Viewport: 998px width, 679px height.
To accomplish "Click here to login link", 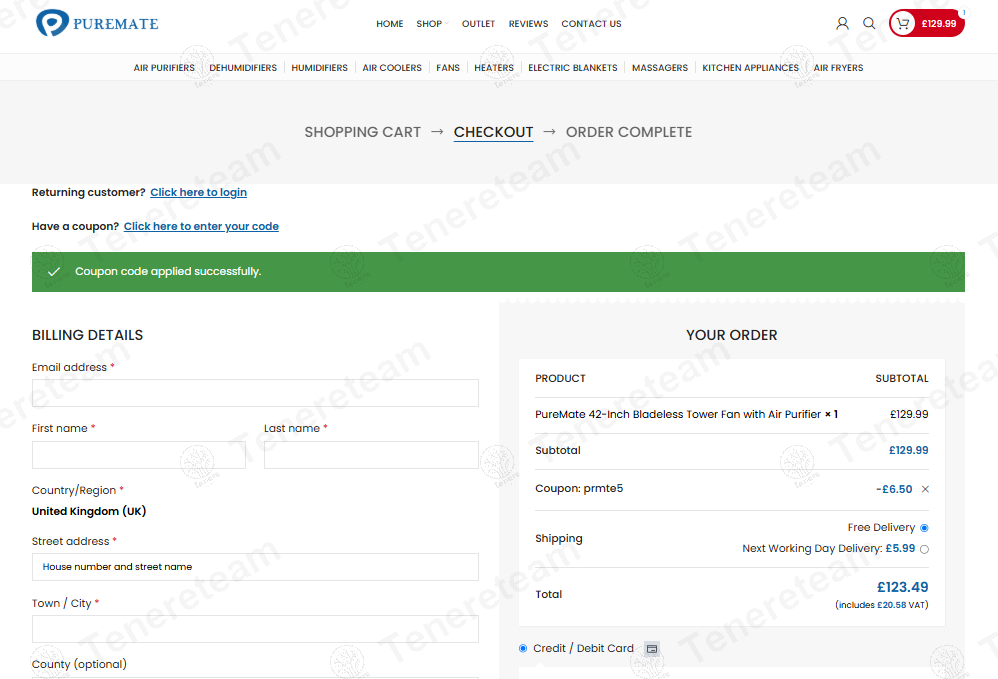I will (198, 193).
